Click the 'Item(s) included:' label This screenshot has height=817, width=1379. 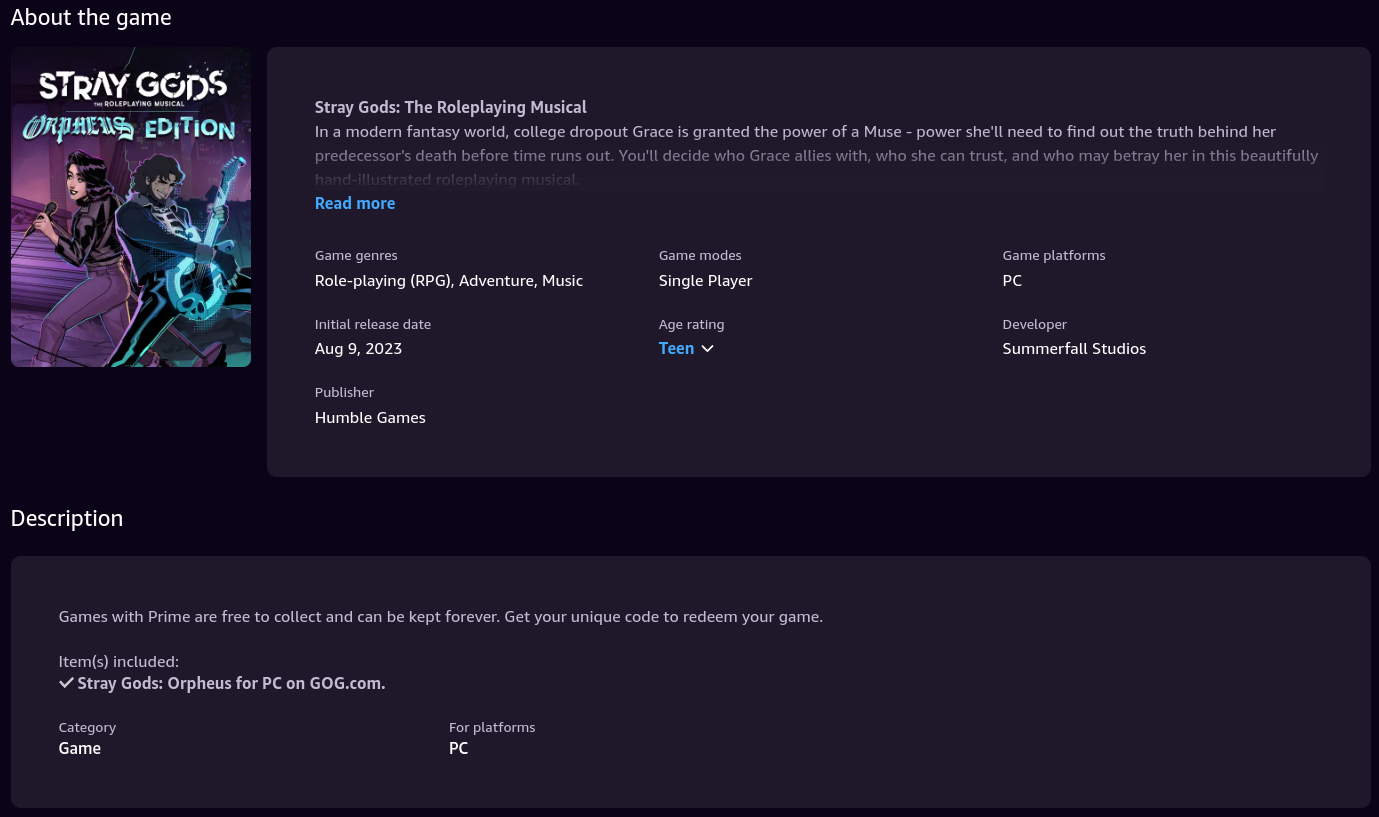(x=118, y=662)
